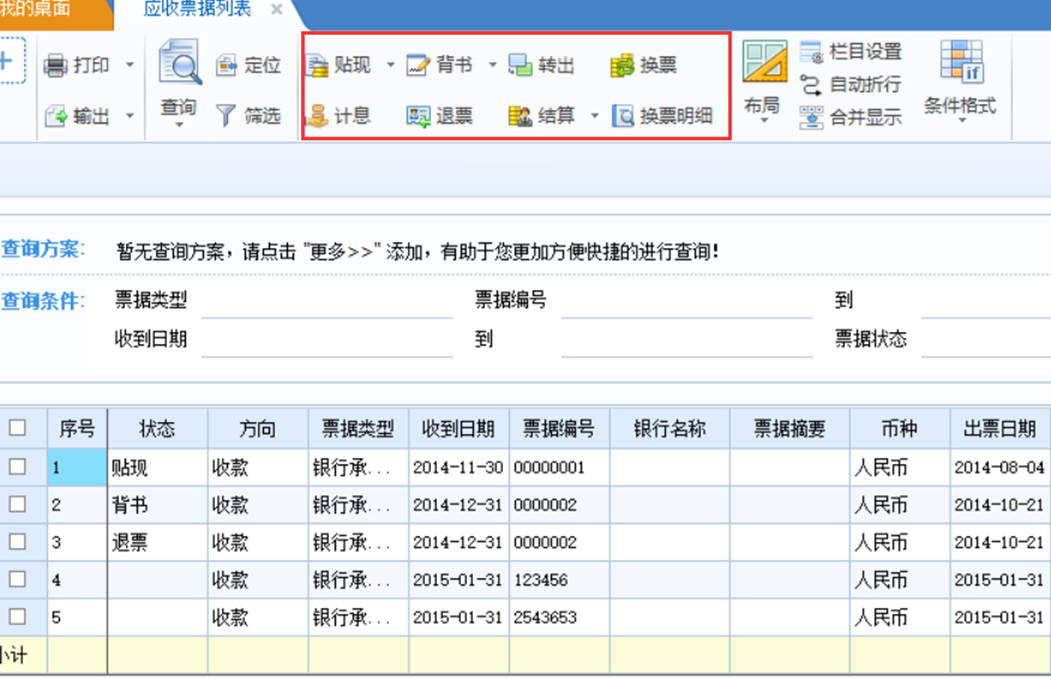Select bill number cell 2543653
1051x679 pixels.
point(559,617)
